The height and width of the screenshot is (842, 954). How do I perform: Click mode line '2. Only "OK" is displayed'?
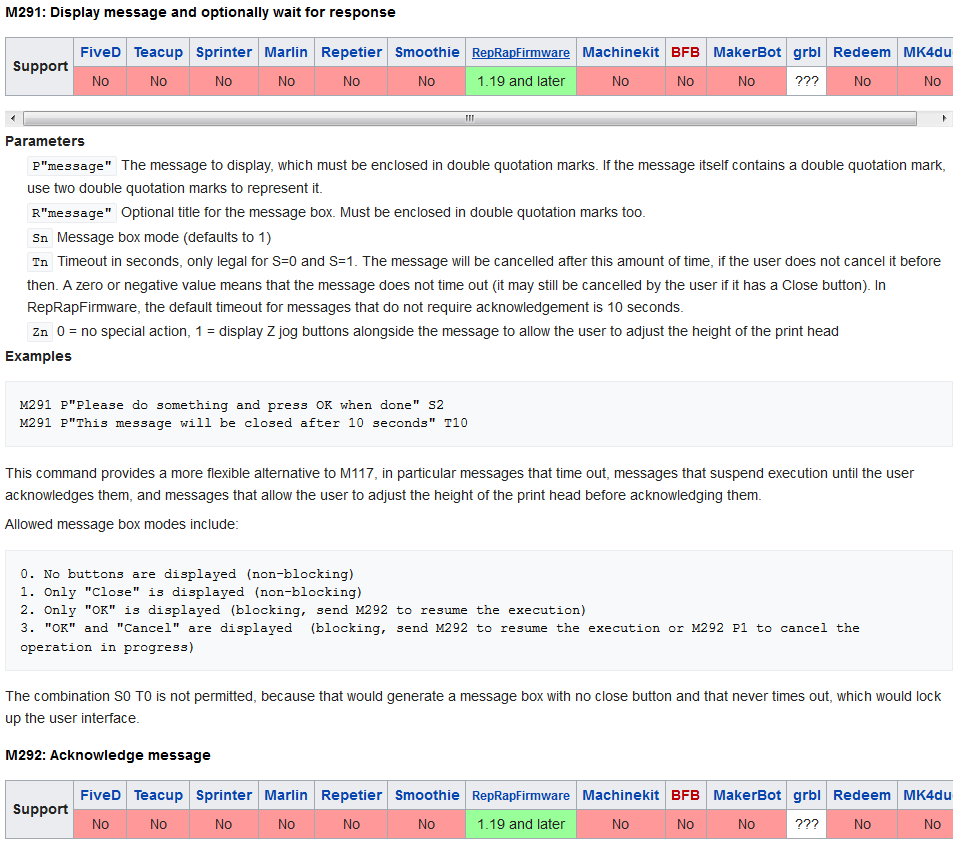(302, 610)
